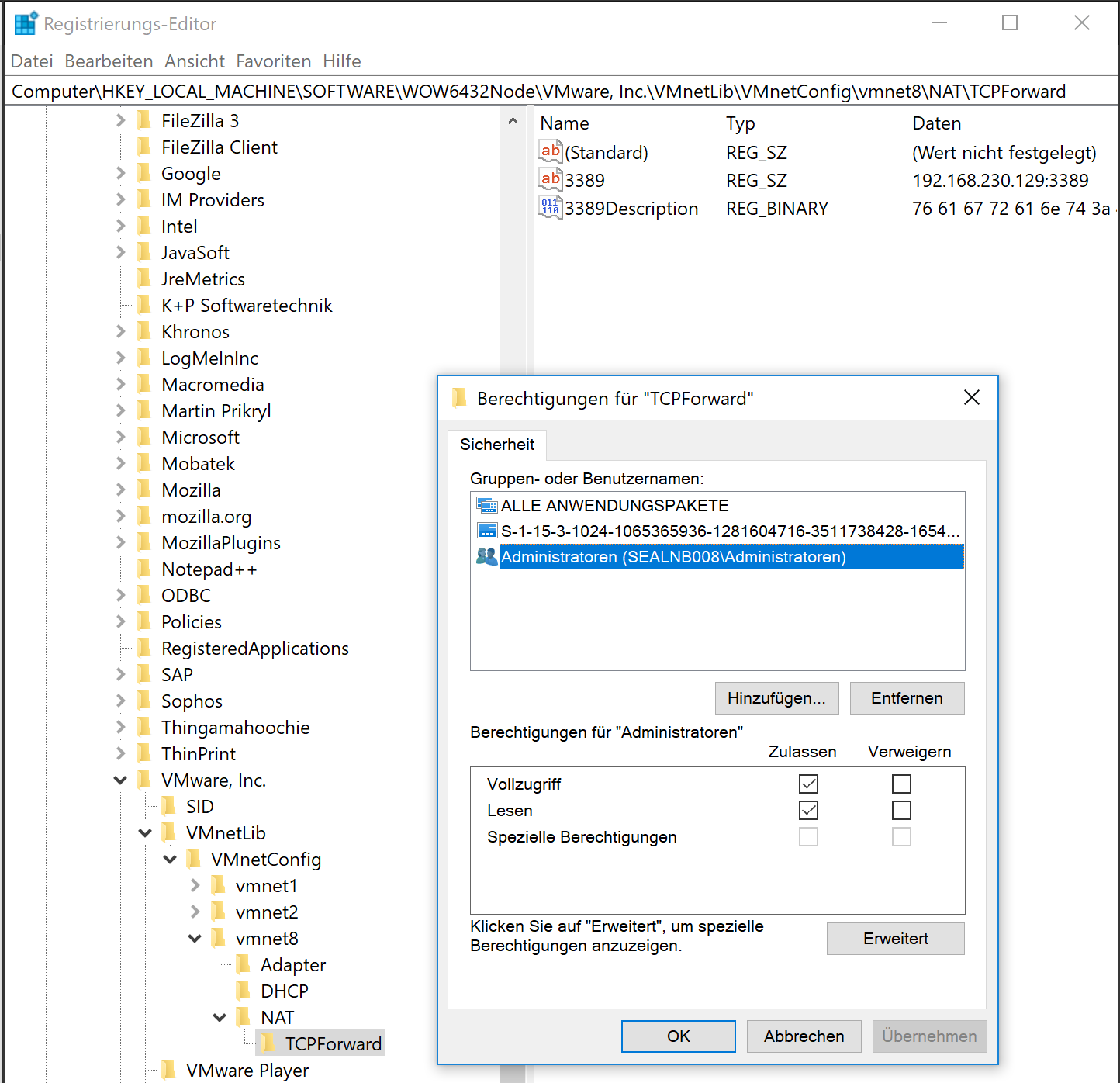Screen dimensions: 1120x1083
Task: Open the Bearbeiten menu
Action: click(109, 61)
